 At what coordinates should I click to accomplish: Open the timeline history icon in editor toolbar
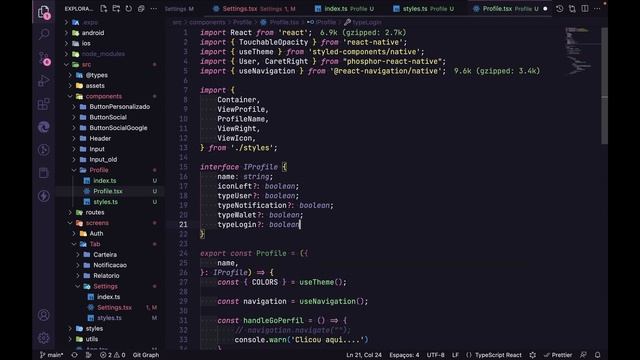(x=560, y=9)
